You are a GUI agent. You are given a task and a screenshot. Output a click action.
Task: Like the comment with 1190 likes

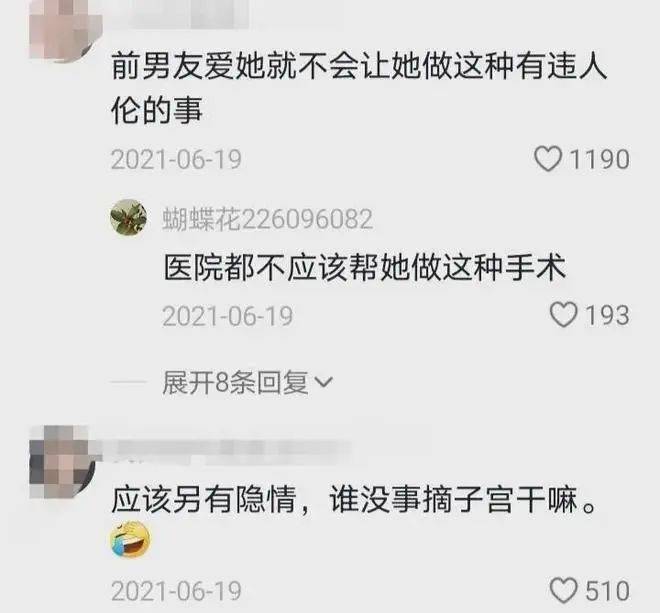(x=548, y=159)
